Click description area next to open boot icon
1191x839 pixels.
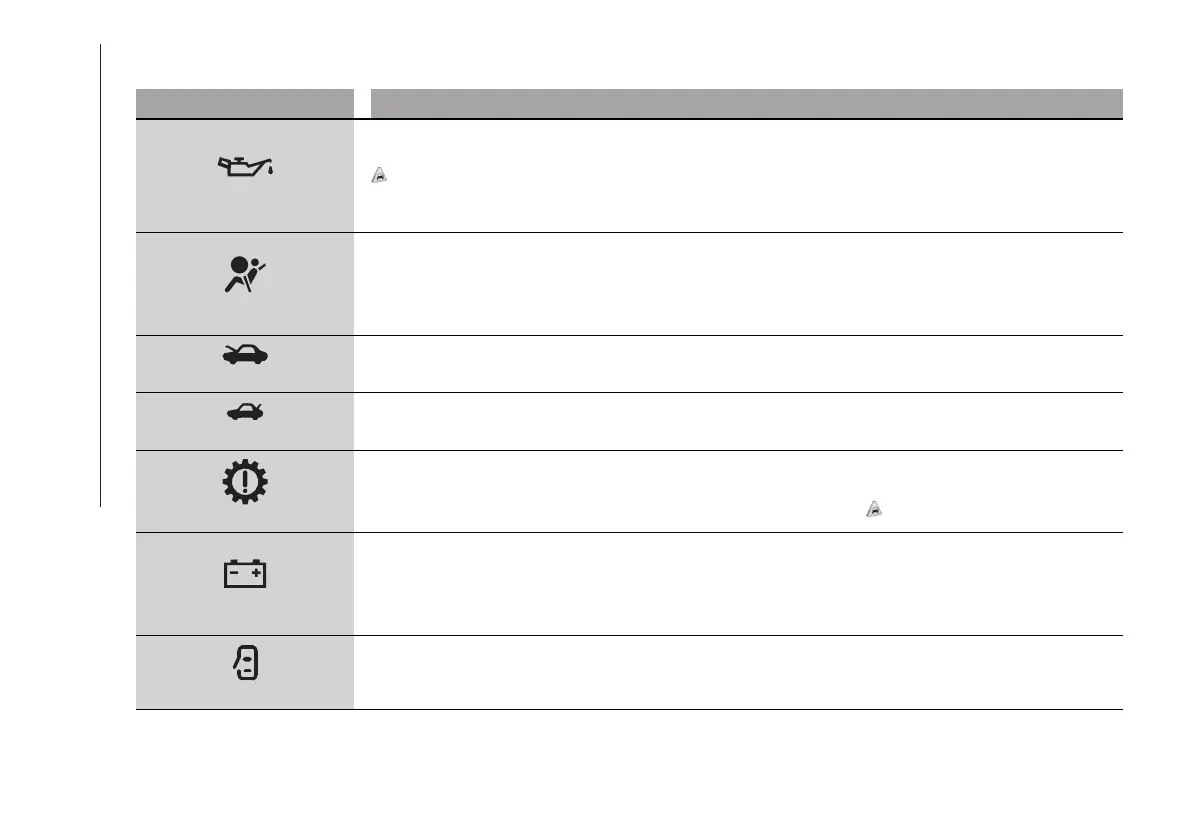pyautogui.click(x=740, y=421)
